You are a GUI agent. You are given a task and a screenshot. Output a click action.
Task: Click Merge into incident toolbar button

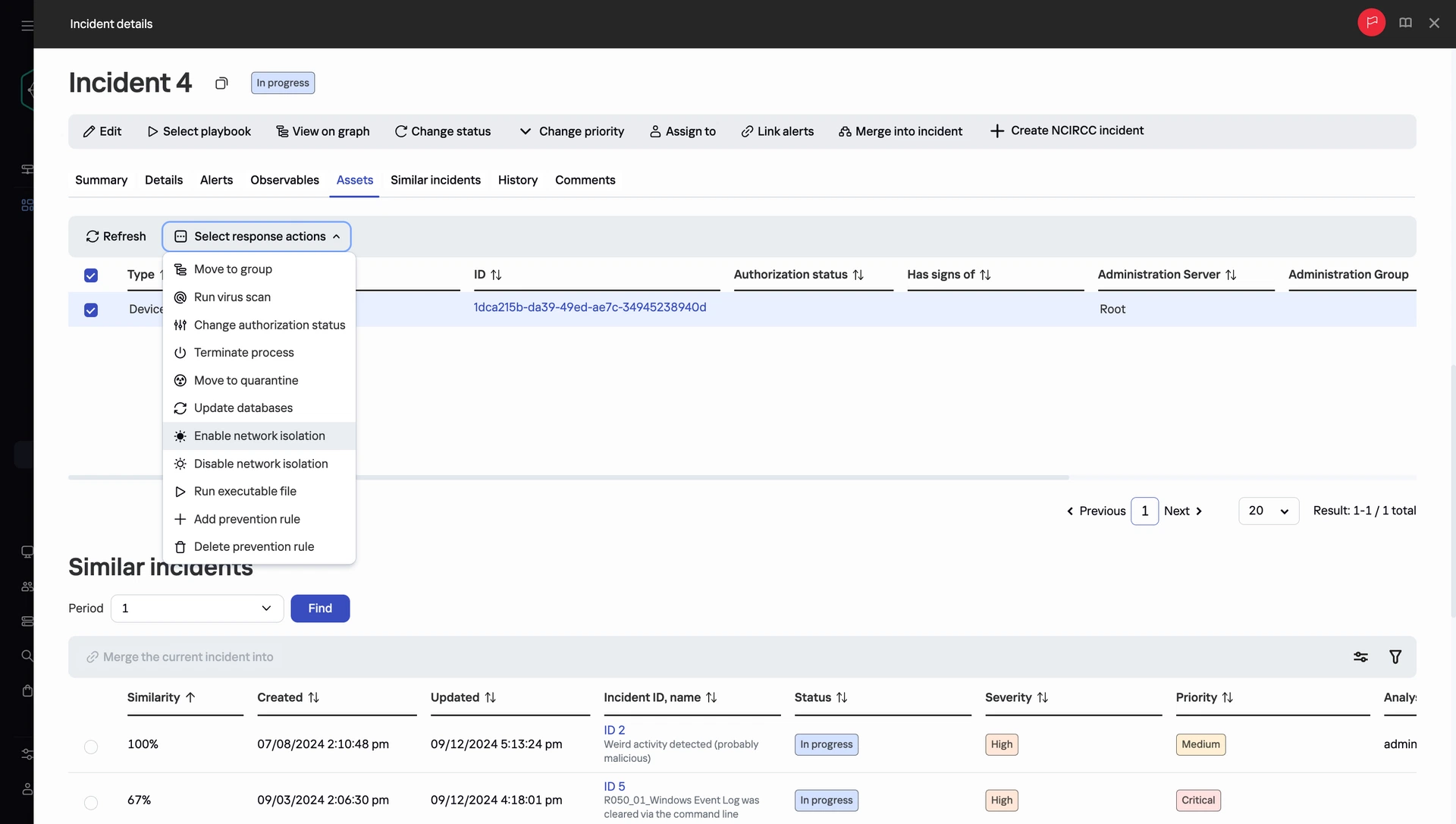click(x=901, y=131)
